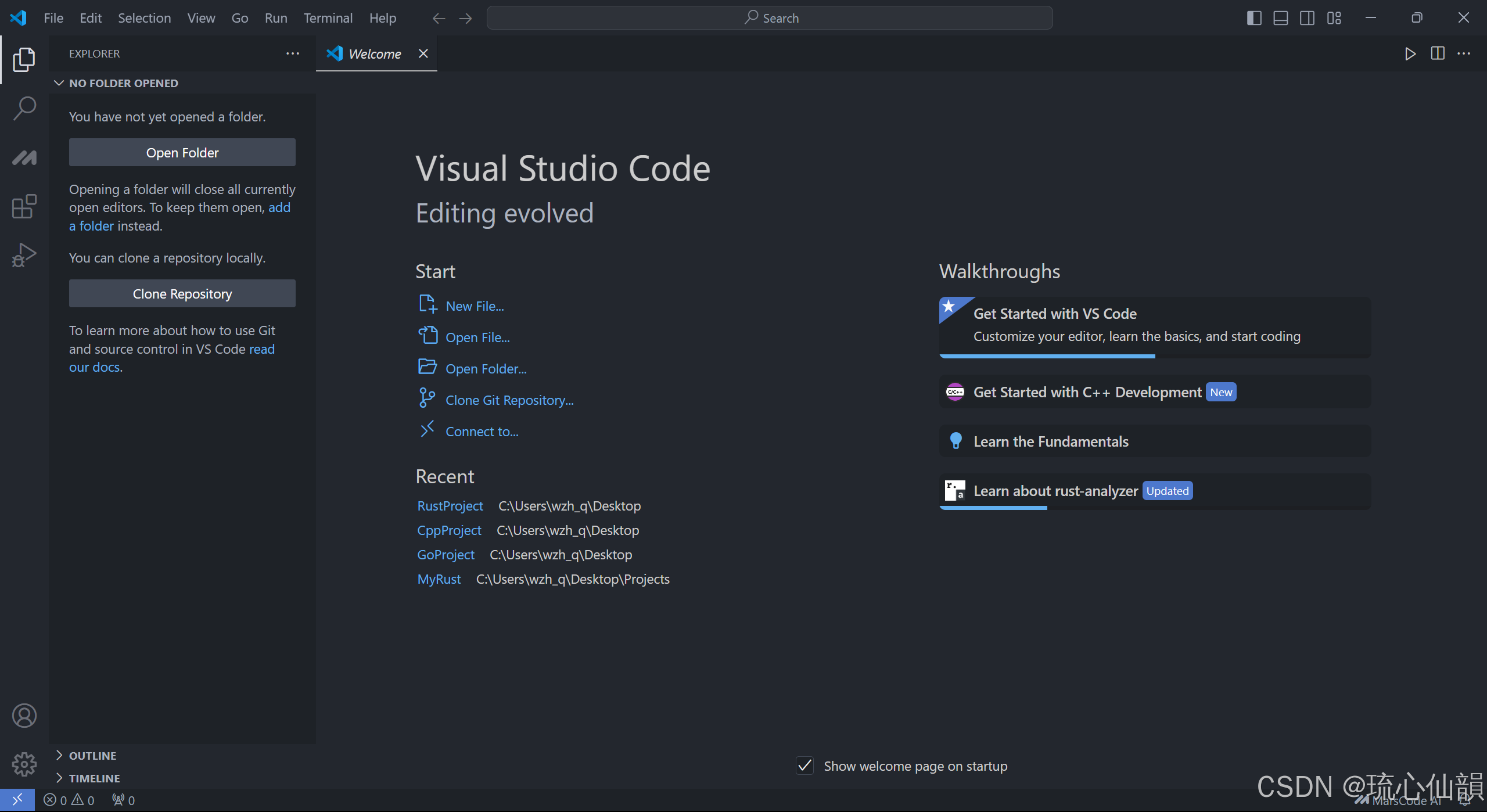
Task: Uncheck Show welcome page on startup
Action: pyautogui.click(x=804, y=766)
